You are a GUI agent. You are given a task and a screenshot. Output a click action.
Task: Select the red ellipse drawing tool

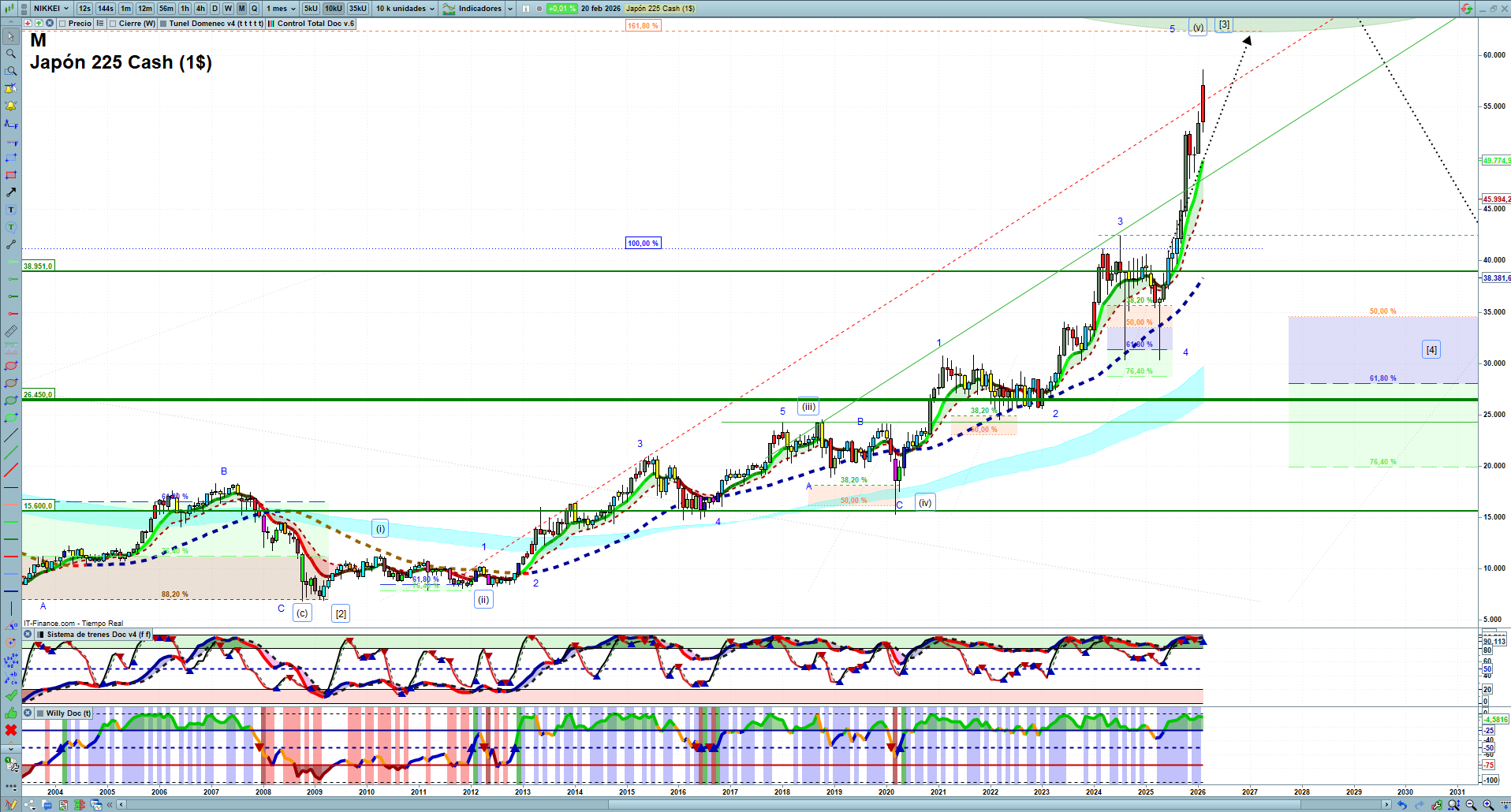click(11, 366)
